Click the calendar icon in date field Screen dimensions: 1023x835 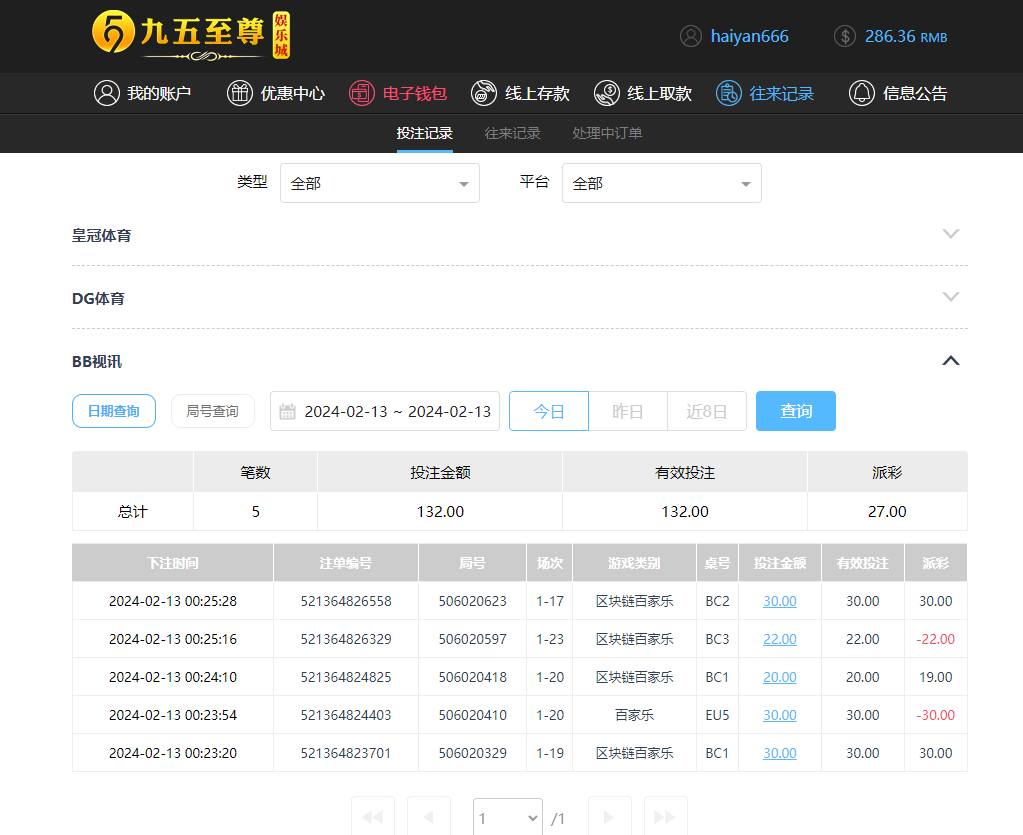point(288,411)
